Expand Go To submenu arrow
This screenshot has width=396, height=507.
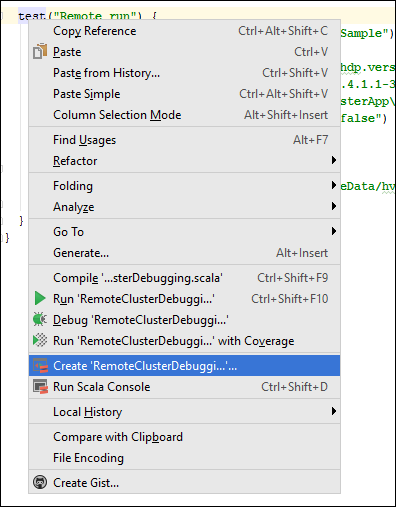coord(333,231)
